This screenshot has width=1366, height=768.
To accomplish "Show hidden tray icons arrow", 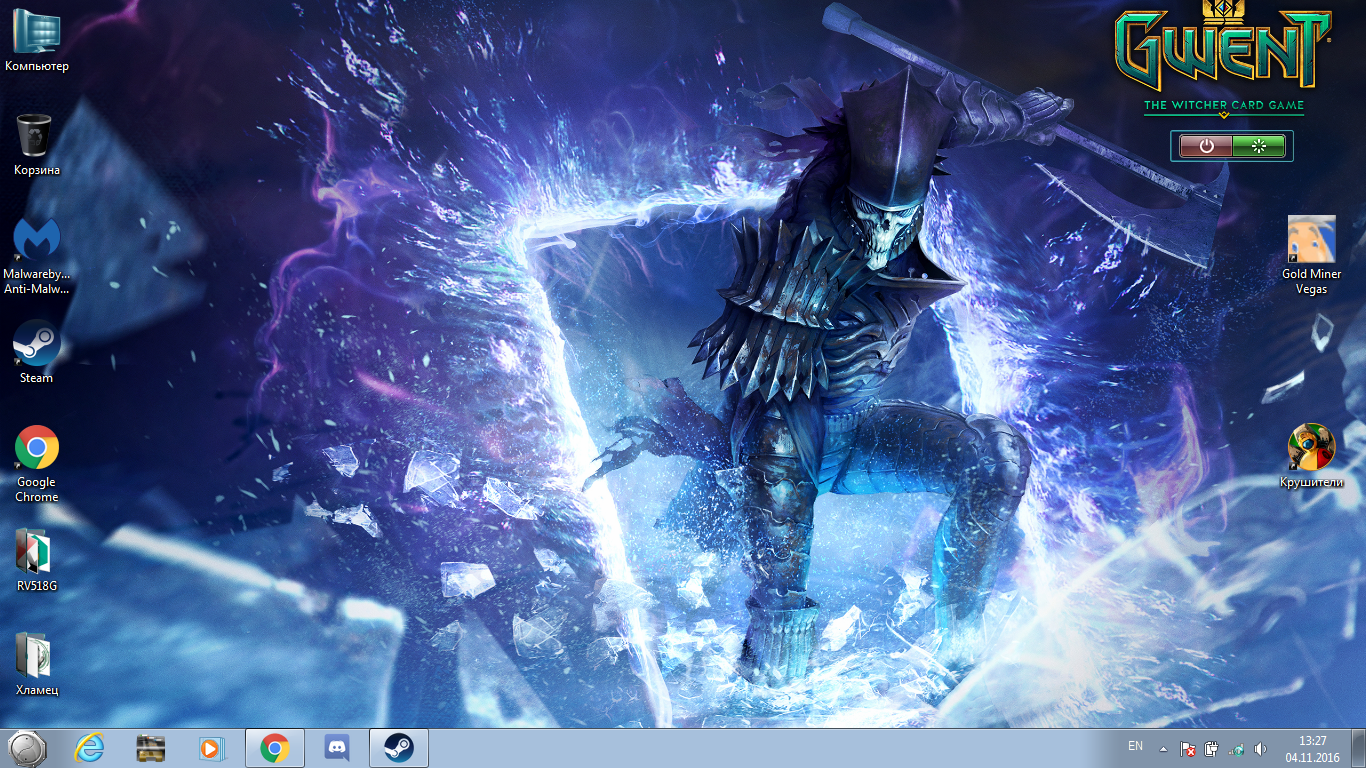I will [x=1163, y=748].
